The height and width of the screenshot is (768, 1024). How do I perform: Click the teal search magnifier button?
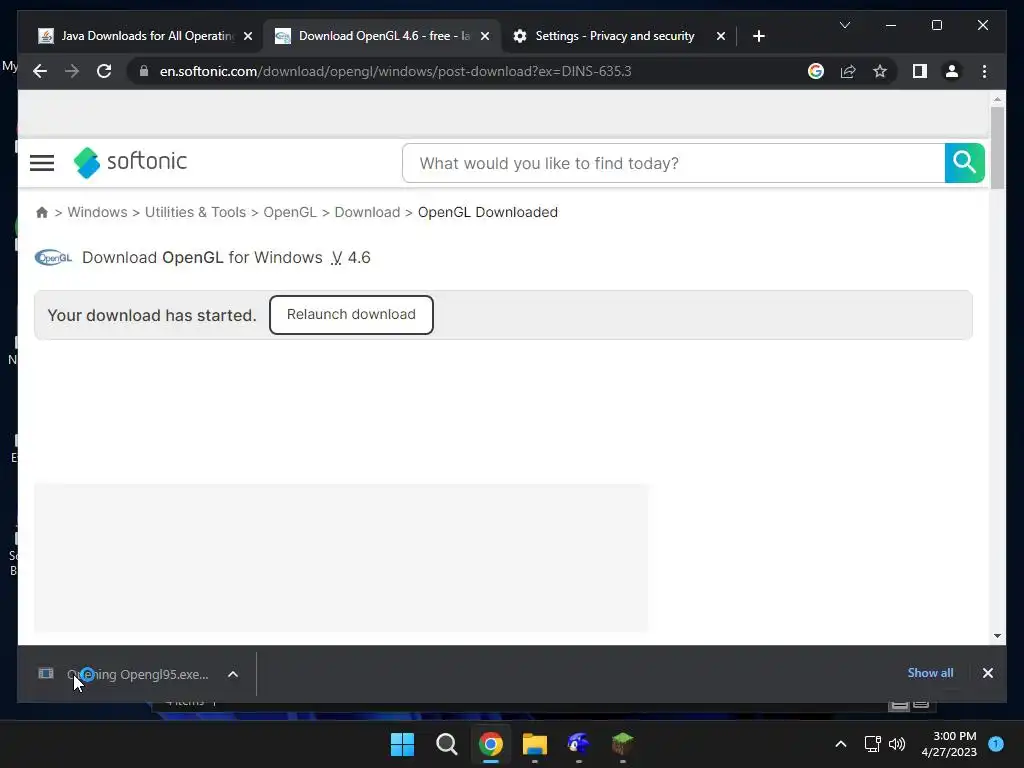964,163
